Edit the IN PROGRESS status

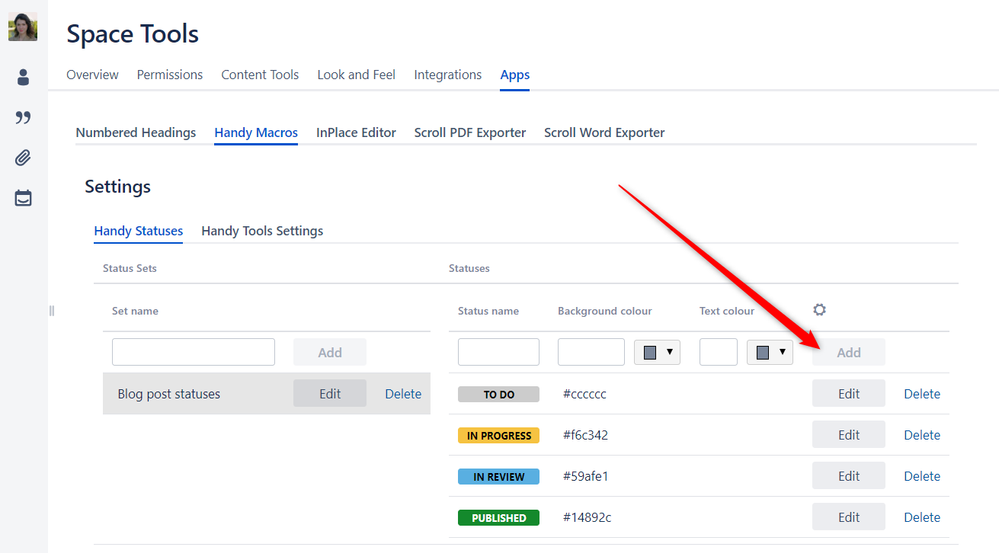pyautogui.click(x=849, y=435)
